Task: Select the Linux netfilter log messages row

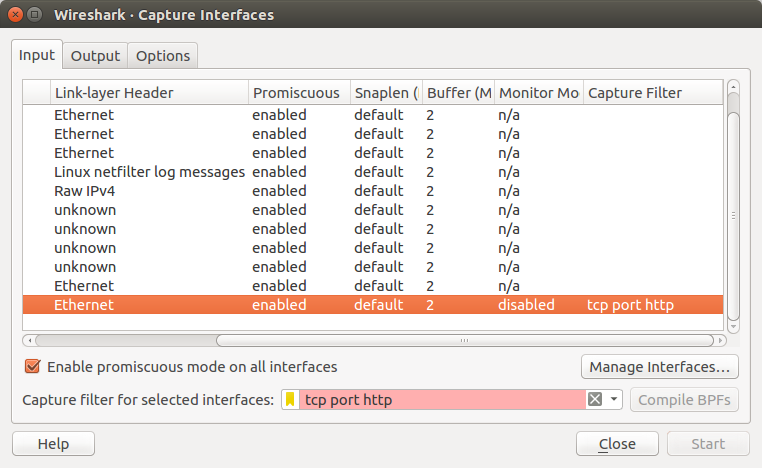Action: pyautogui.click(x=373, y=172)
